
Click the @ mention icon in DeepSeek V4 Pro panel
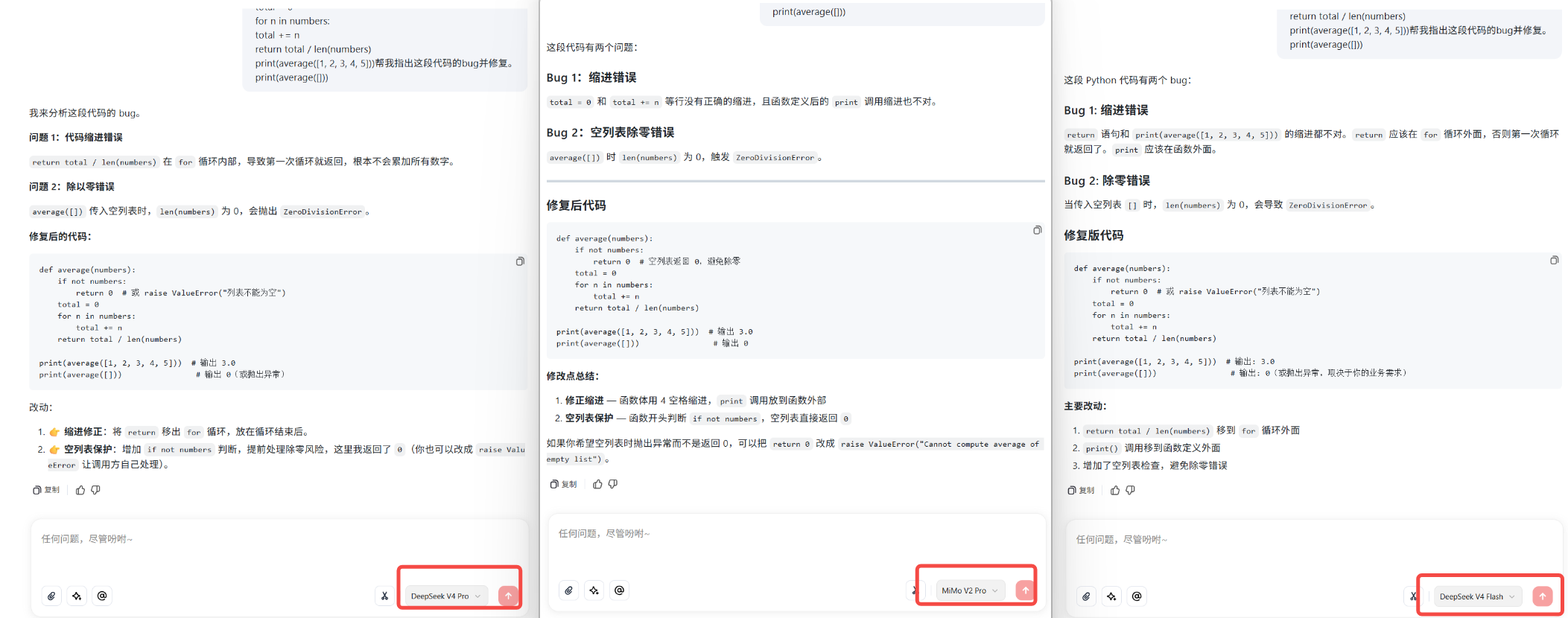[x=102, y=596]
